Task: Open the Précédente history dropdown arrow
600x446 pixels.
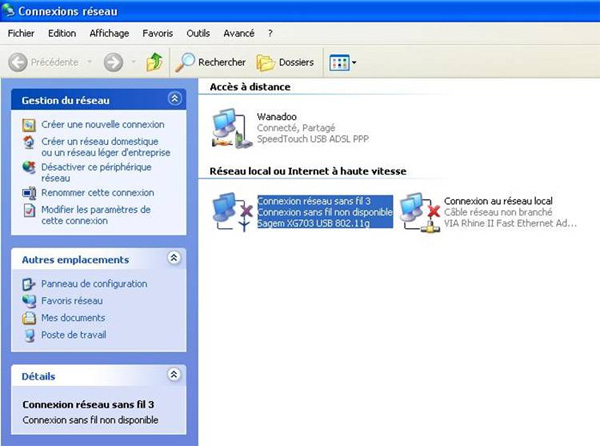Action: tap(90, 62)
